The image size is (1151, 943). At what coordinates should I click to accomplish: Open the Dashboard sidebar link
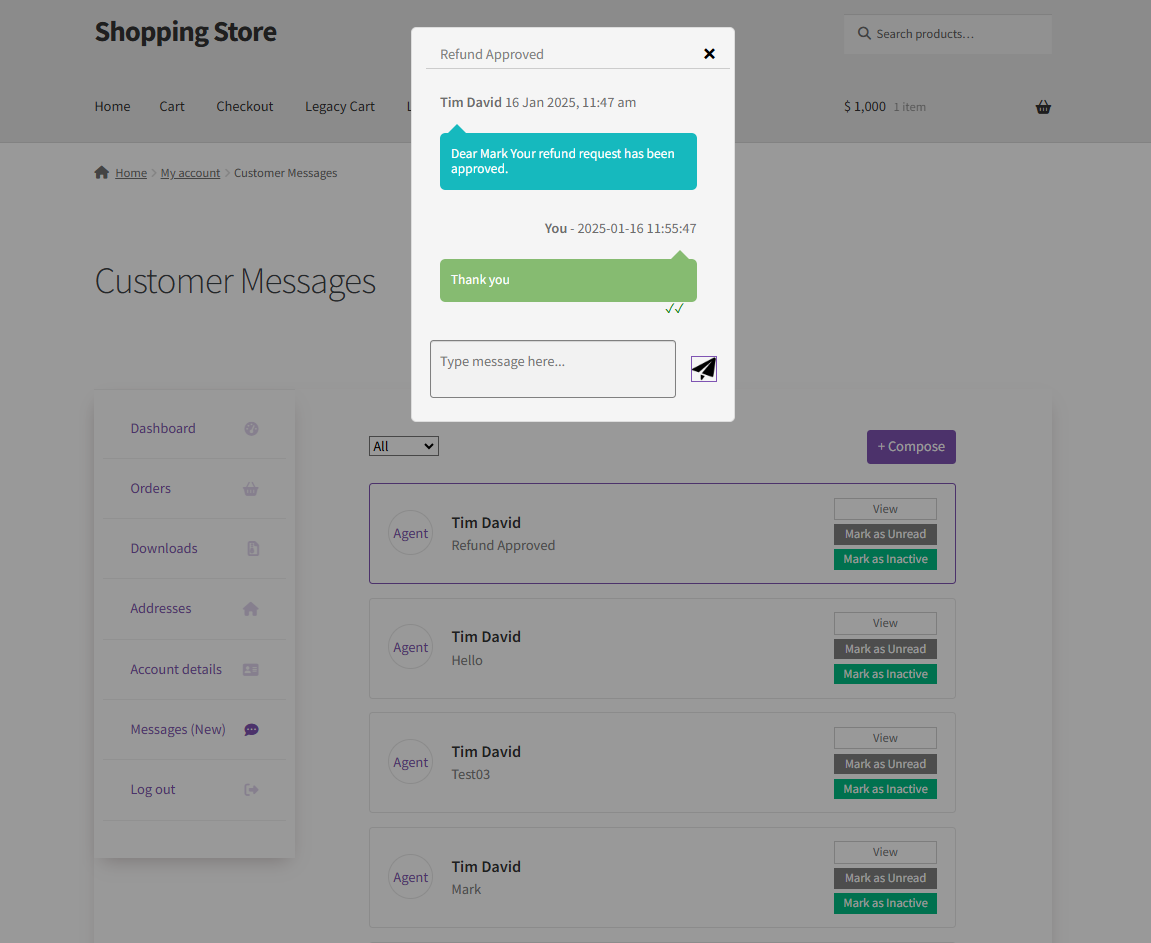tap(163, 429)
